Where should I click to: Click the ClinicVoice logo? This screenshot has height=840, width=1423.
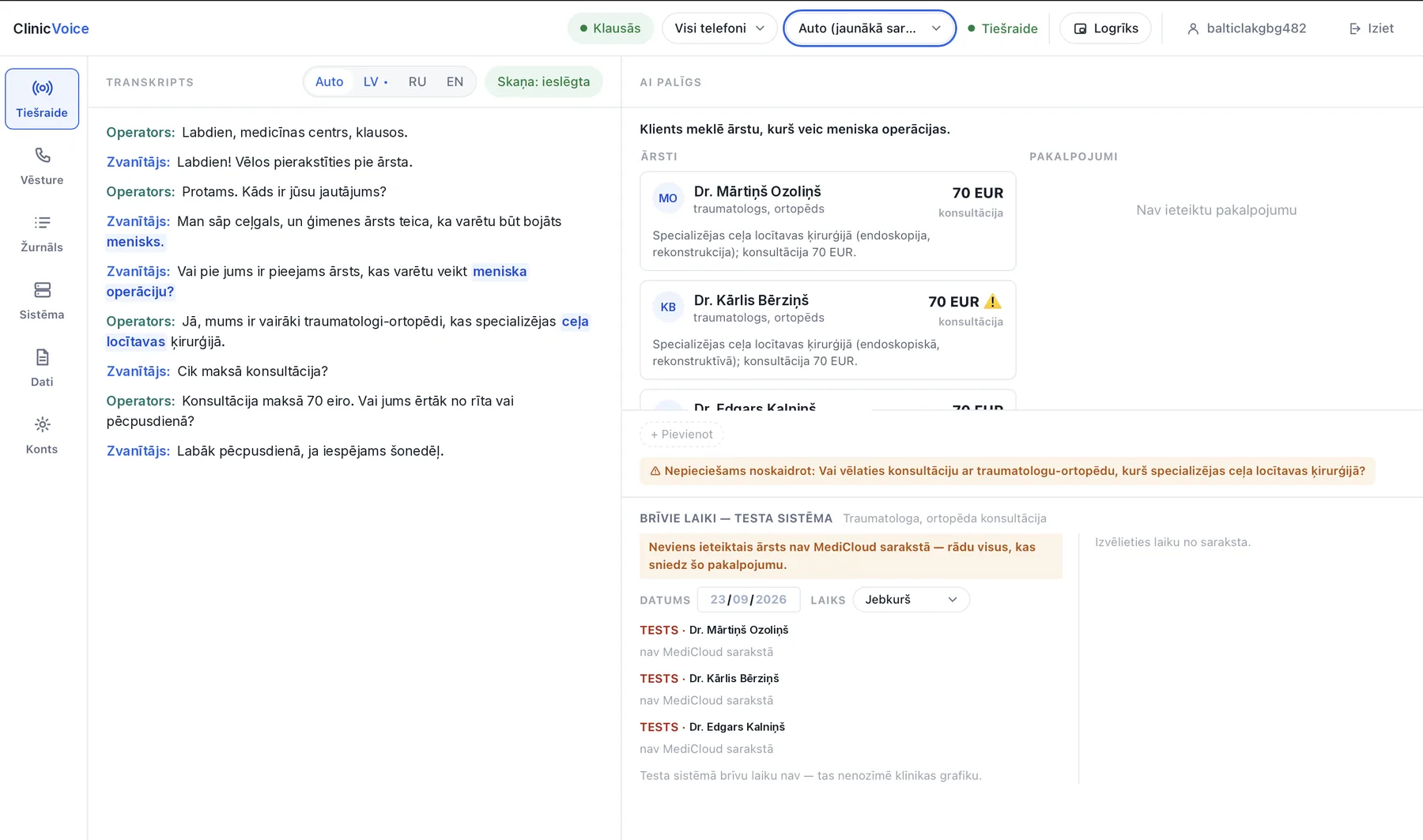point(51,28)
